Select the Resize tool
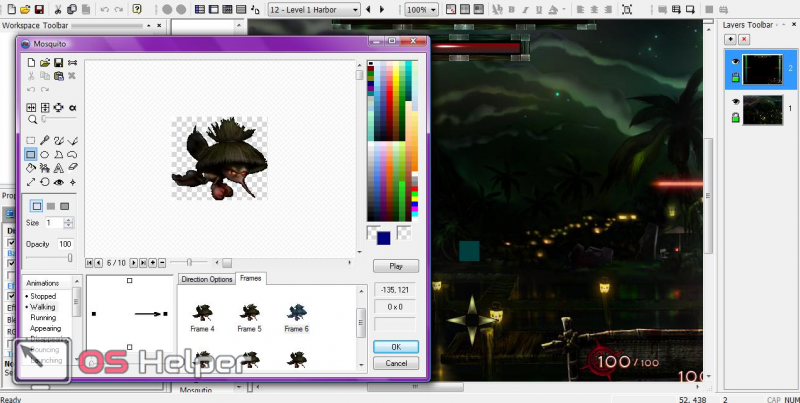Image resolution: width=800 pixels, height=403 pixels. [x=31, y=182]
